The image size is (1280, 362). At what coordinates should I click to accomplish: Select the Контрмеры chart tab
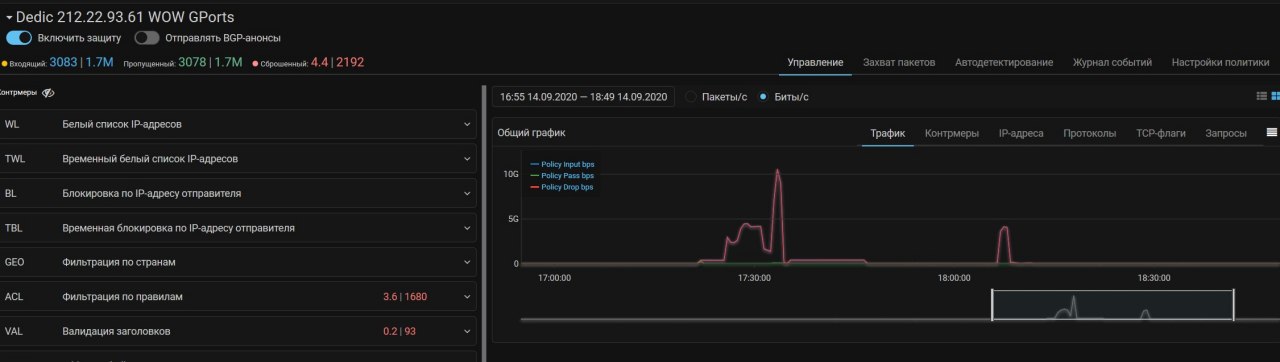coord(952,133)
